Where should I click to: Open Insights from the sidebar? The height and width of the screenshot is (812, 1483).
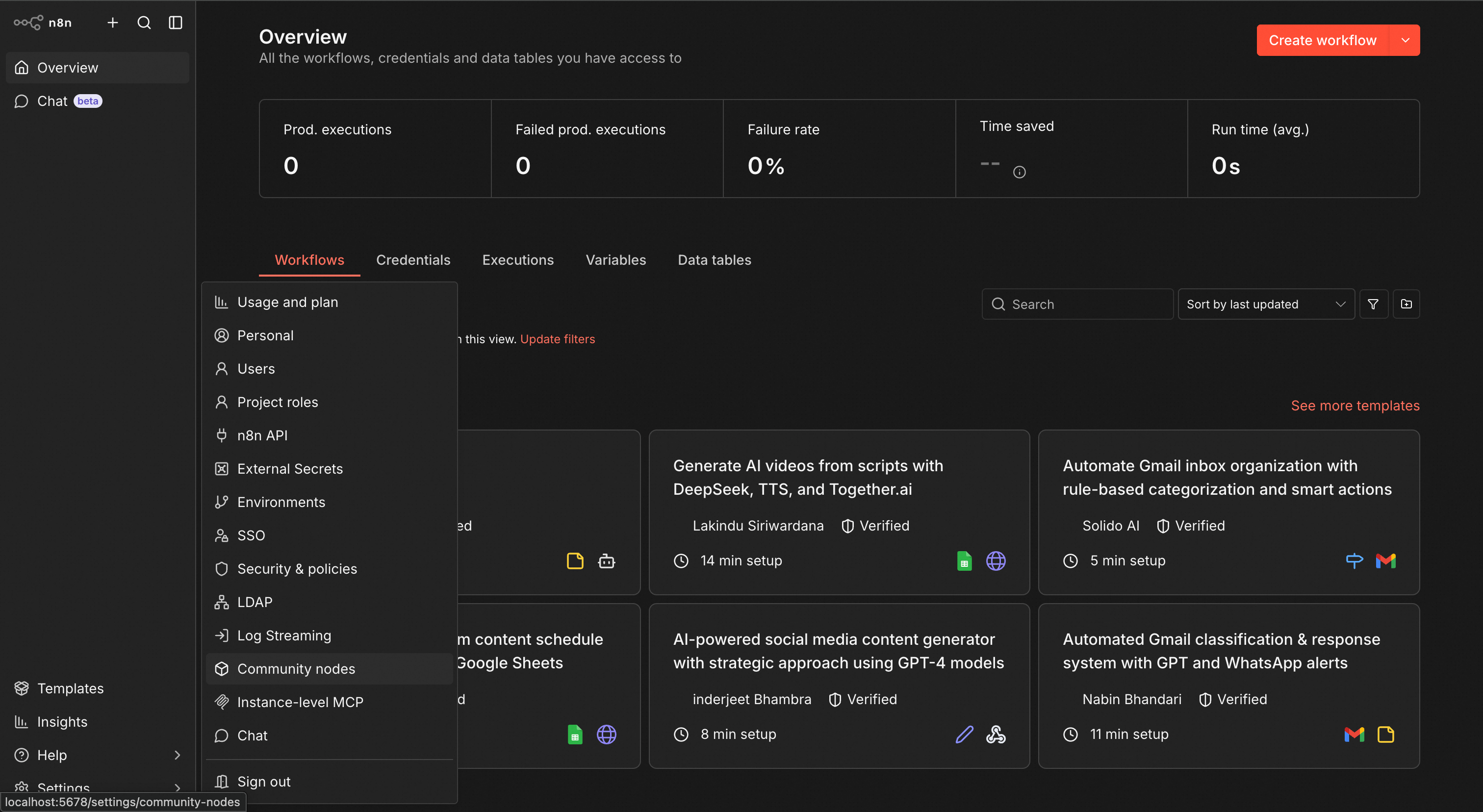pyautogui.click(x=62, y=722)
